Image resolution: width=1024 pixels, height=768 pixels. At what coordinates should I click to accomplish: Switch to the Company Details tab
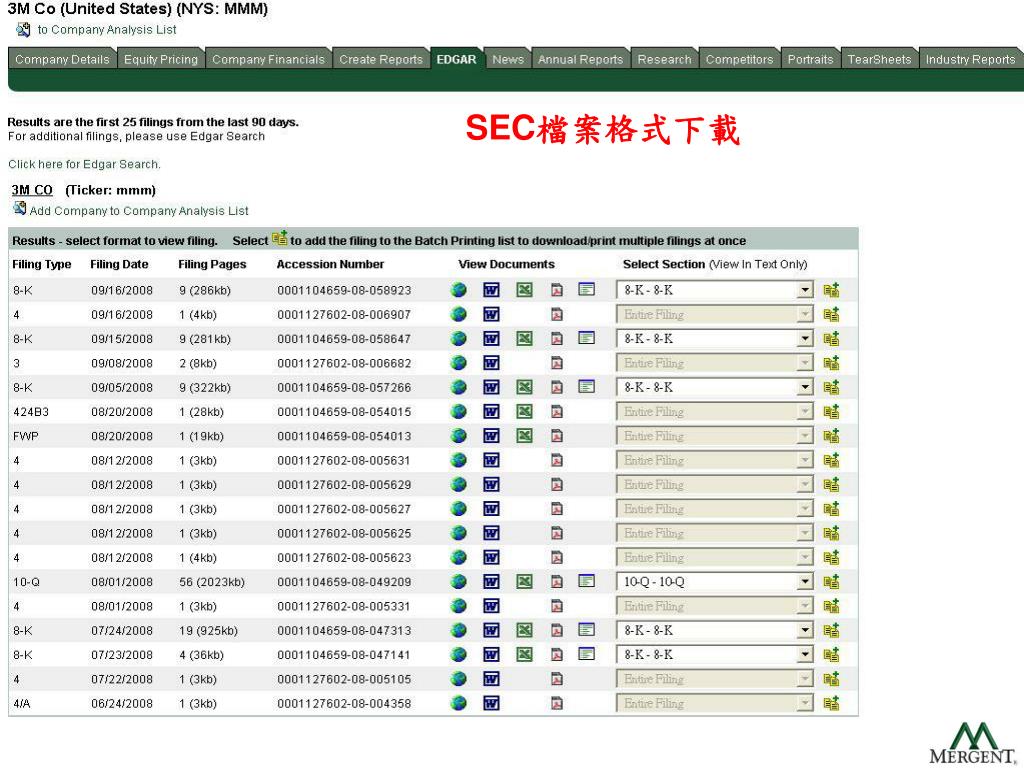pos(62,59)
